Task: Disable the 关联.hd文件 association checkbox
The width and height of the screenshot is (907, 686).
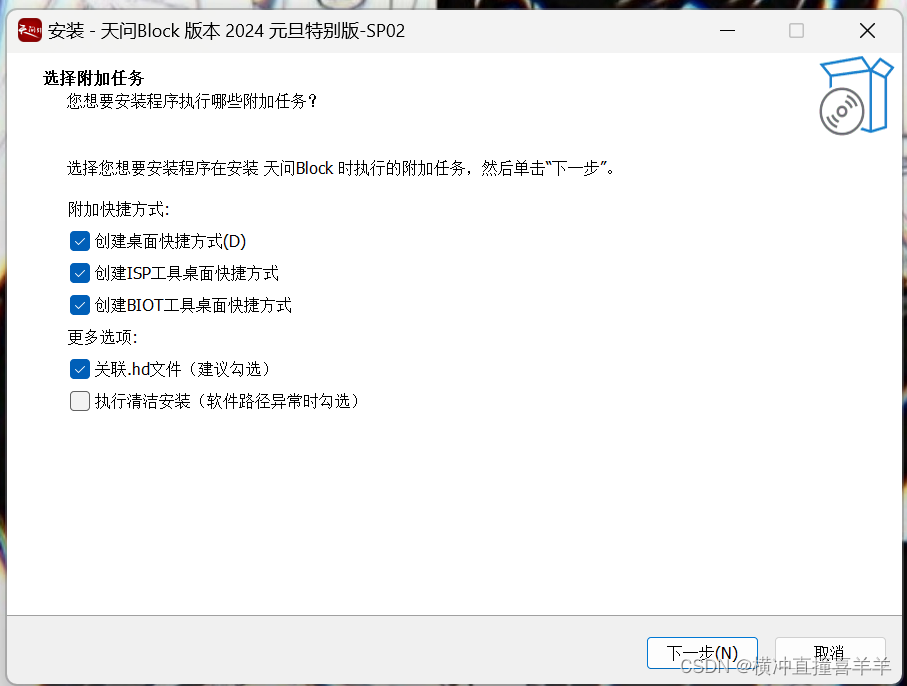Action: point(80,369)
